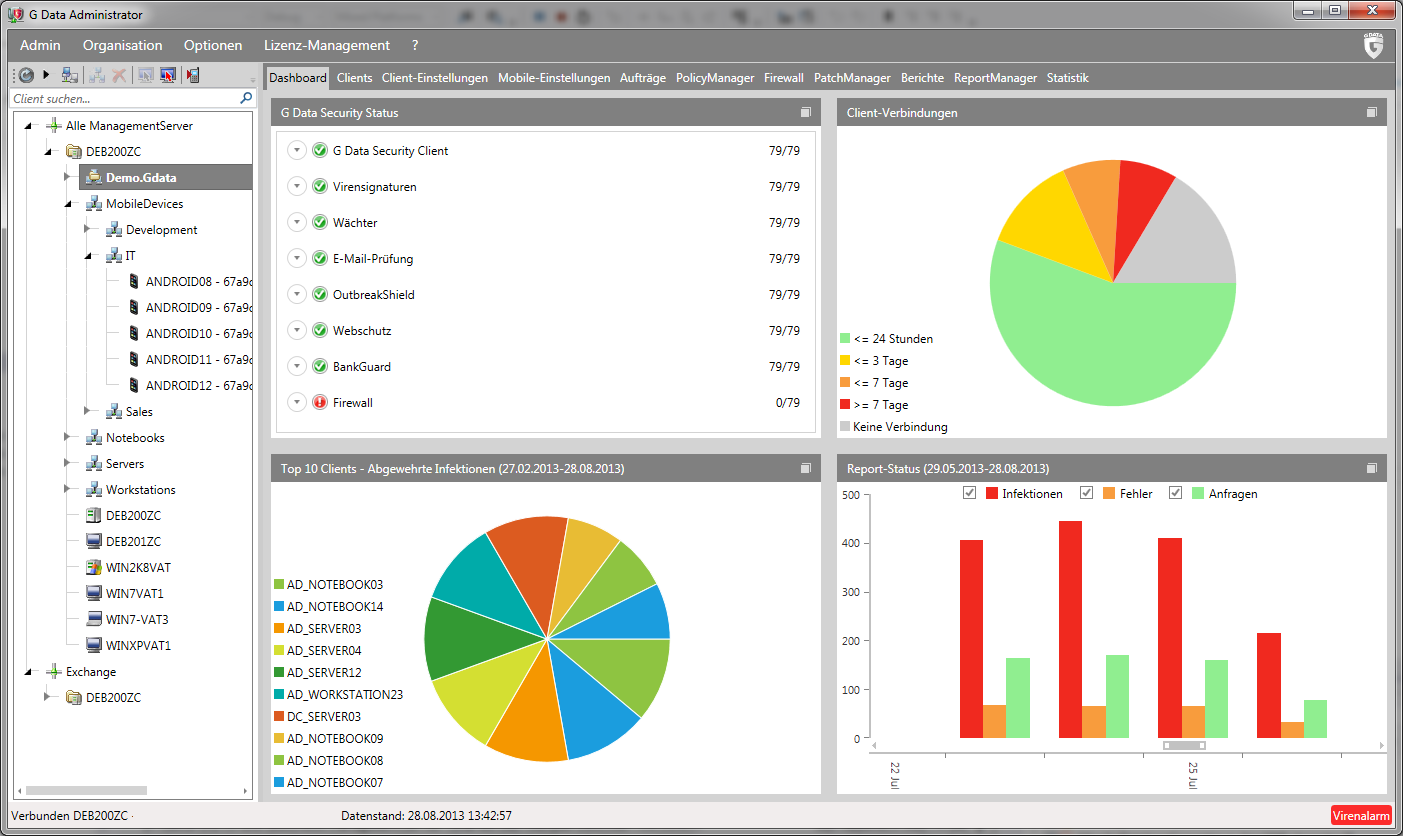Disable the Anfragen series checkbox

[1176, 493]
